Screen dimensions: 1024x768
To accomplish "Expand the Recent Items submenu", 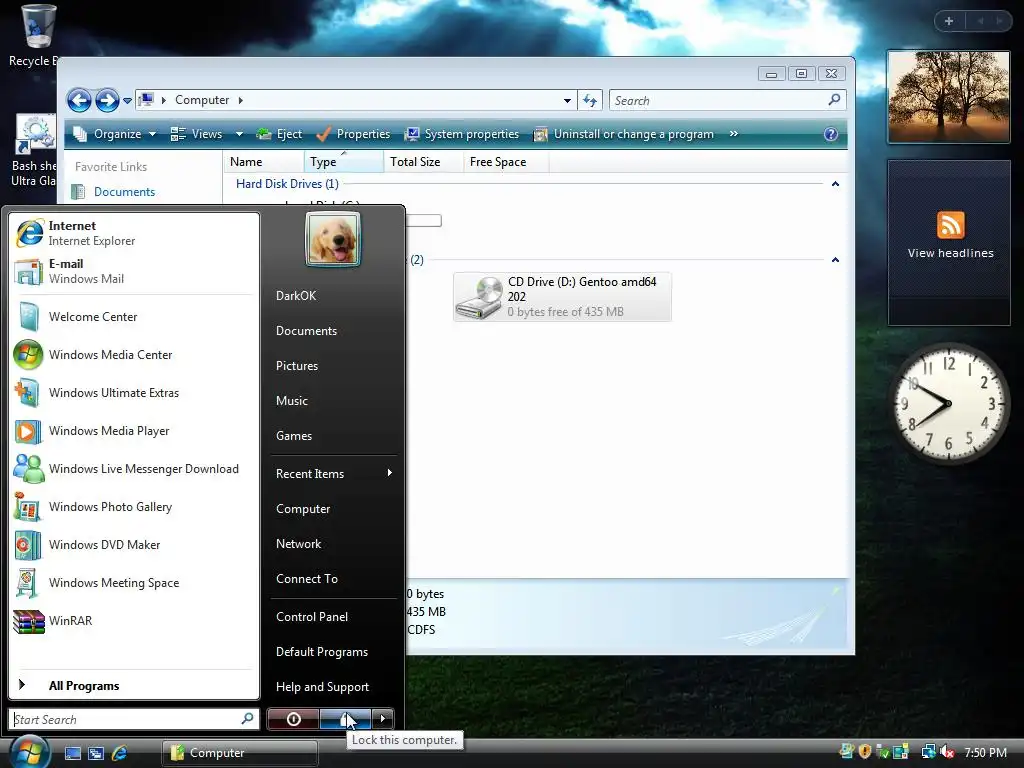I will pyautogui.click(x=333, y=473).
